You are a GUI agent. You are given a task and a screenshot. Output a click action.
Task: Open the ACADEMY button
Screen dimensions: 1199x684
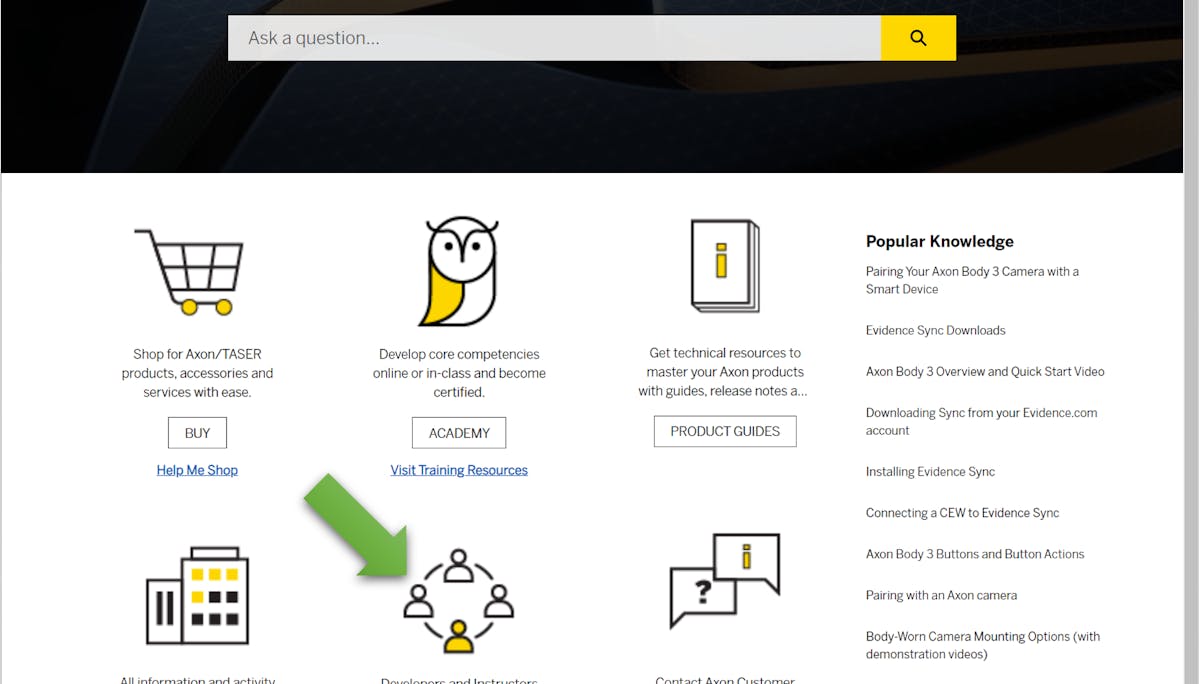(459, 433)
